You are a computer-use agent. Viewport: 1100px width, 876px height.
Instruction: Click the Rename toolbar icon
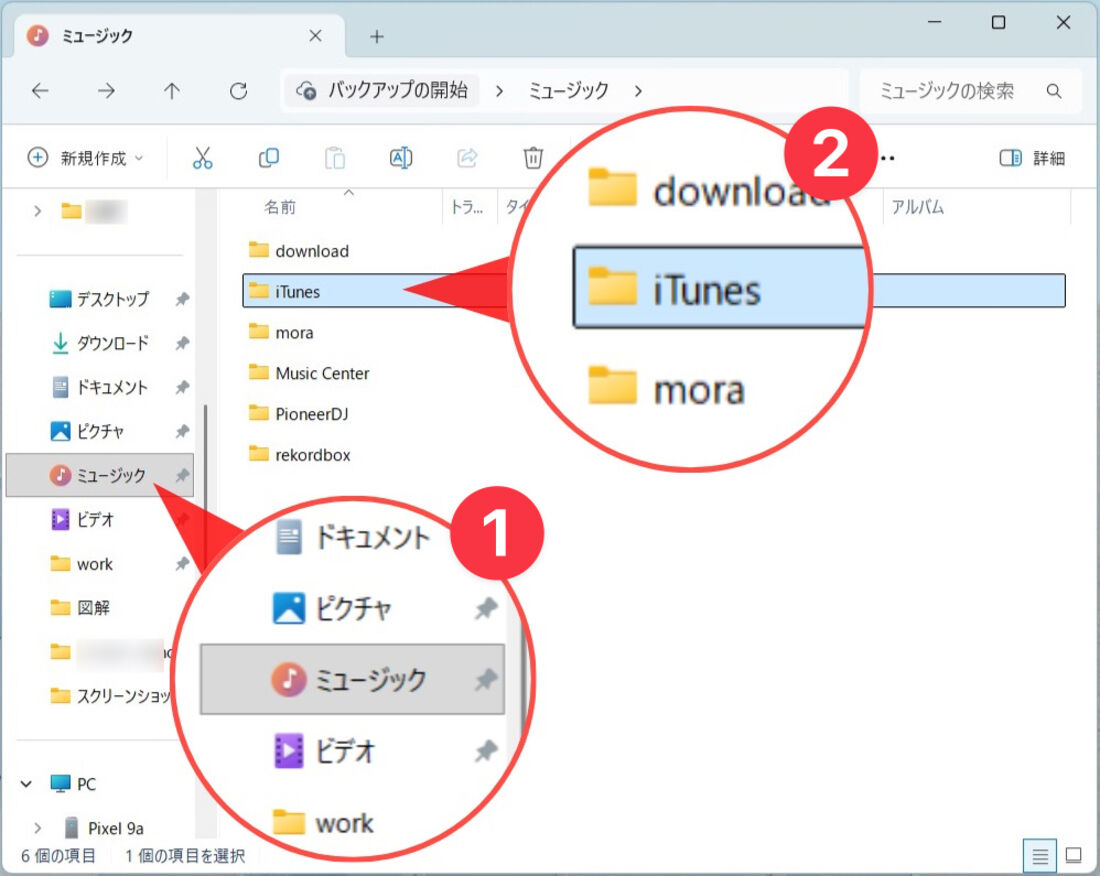click(x=401, y=158)
